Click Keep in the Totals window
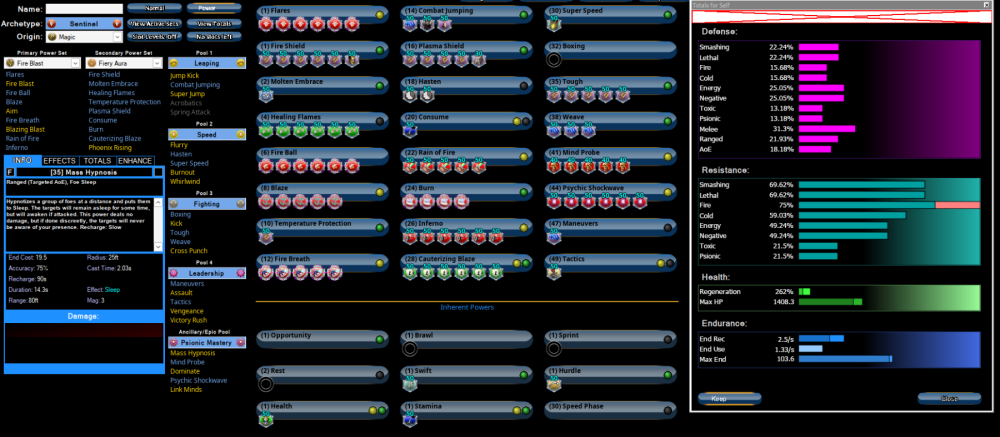 719,398
